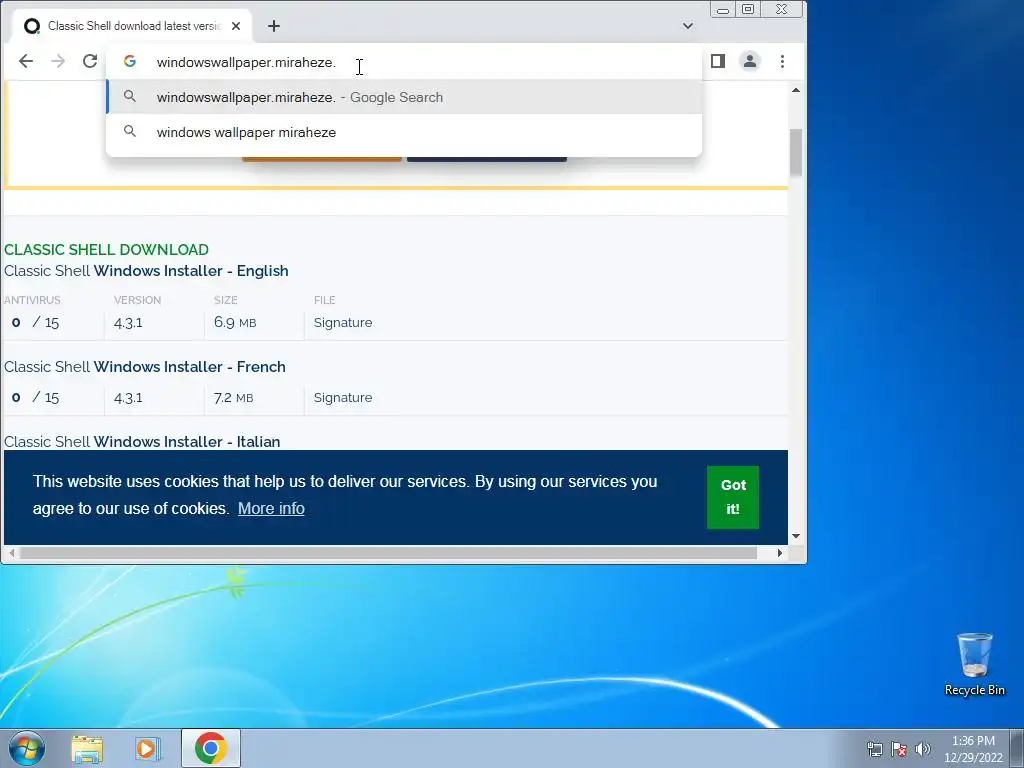
Task: Accept cookies with Got it! button
Action: (x=733, y=497)
